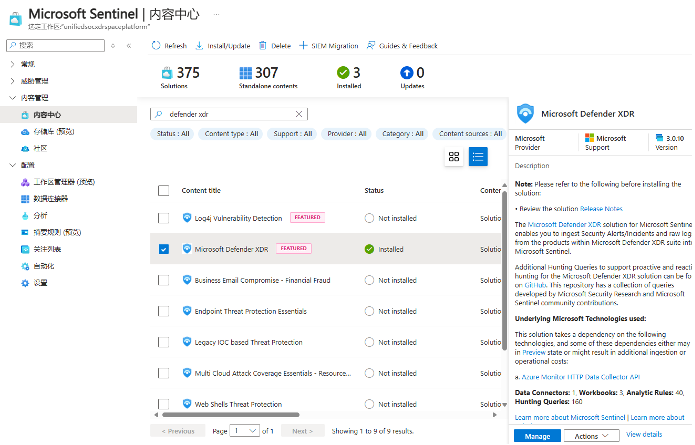695x445 pixels.
Task: Check Multi Cloud Attack Coverage Essentials row
Action: [164, 374]
